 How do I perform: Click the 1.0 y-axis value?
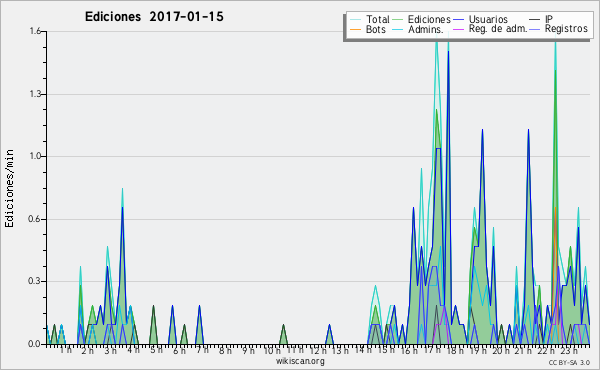(35, 156)
